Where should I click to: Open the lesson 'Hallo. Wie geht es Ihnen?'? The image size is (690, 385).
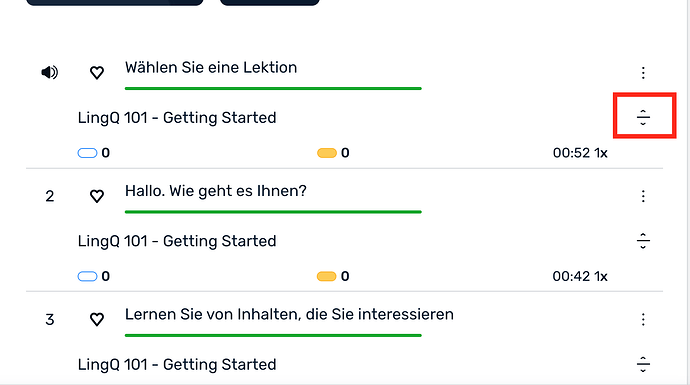(216, 191)
